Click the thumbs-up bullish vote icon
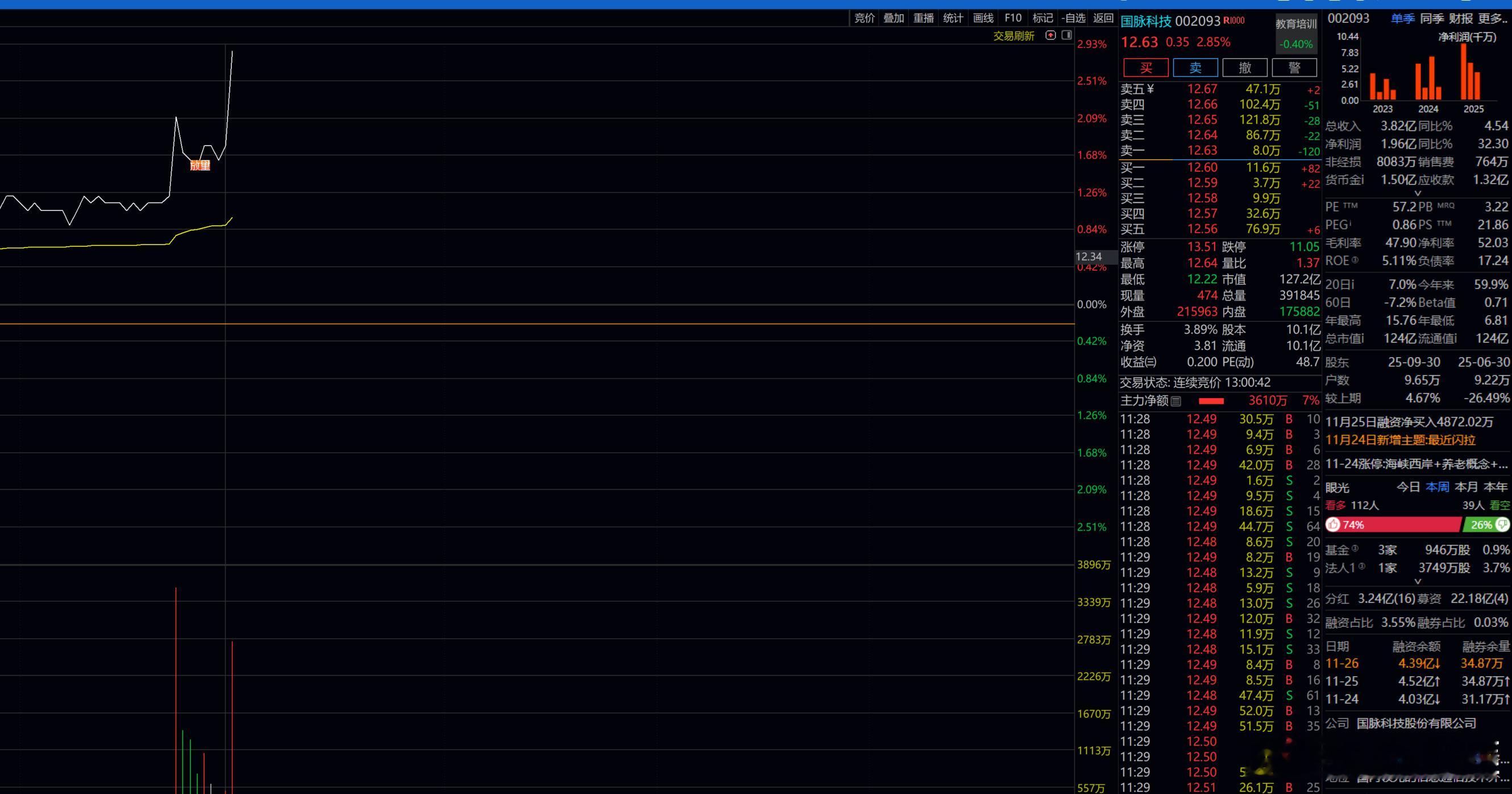Viewport: 1512px width, 794px height. pos(1333,524)
